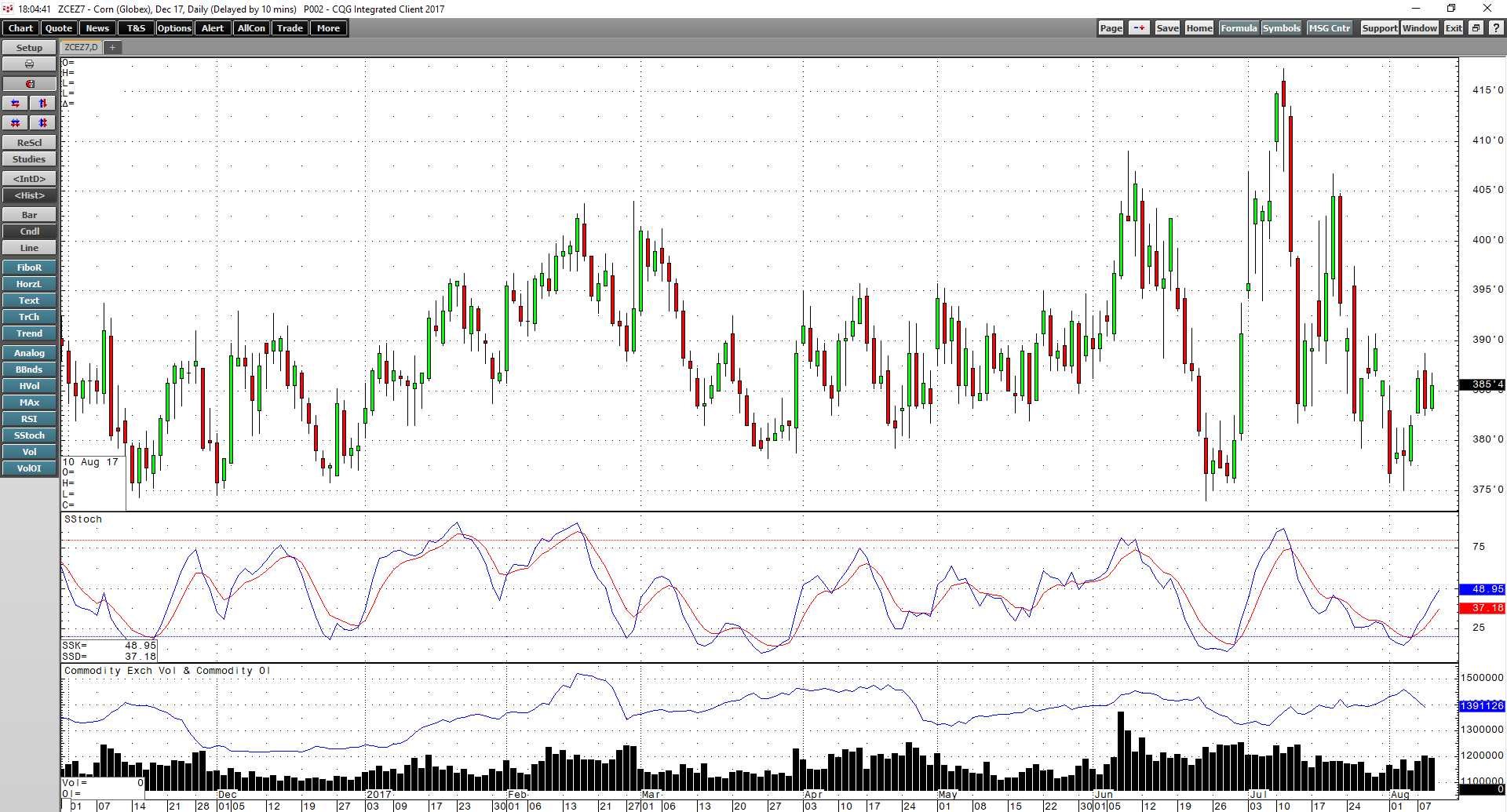Click the Jul month label on time axis
1507x812 pixels.
click(1257, 795)
